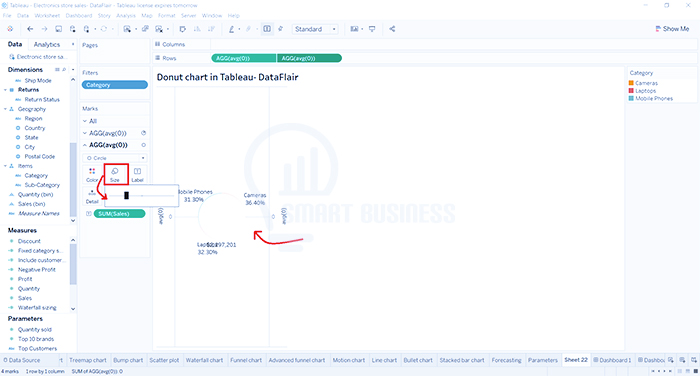This screenshot has height=376, width=700.
Task: Open the Detail control on Marks card
Action: tap(92, 196)
